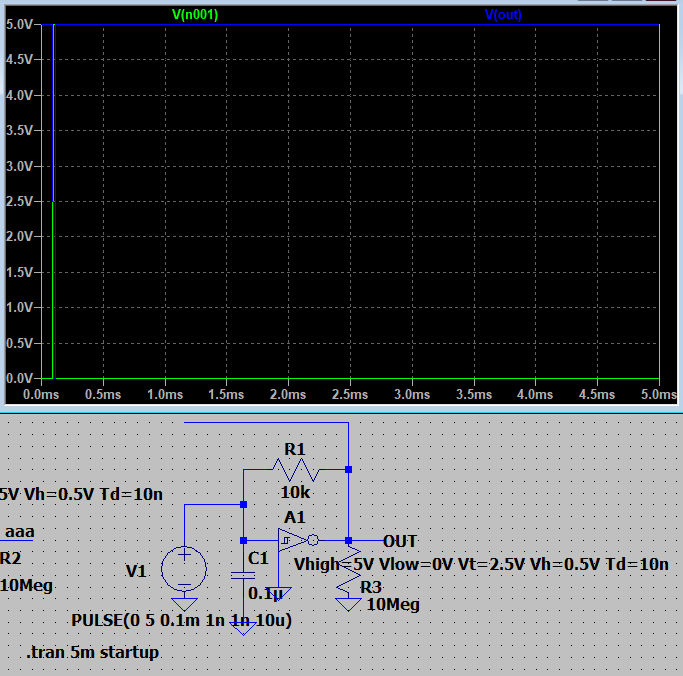Viewport: 683px width, 676px height.
Task: Click the 2.5ms time axis label
Action: point(349,395)
